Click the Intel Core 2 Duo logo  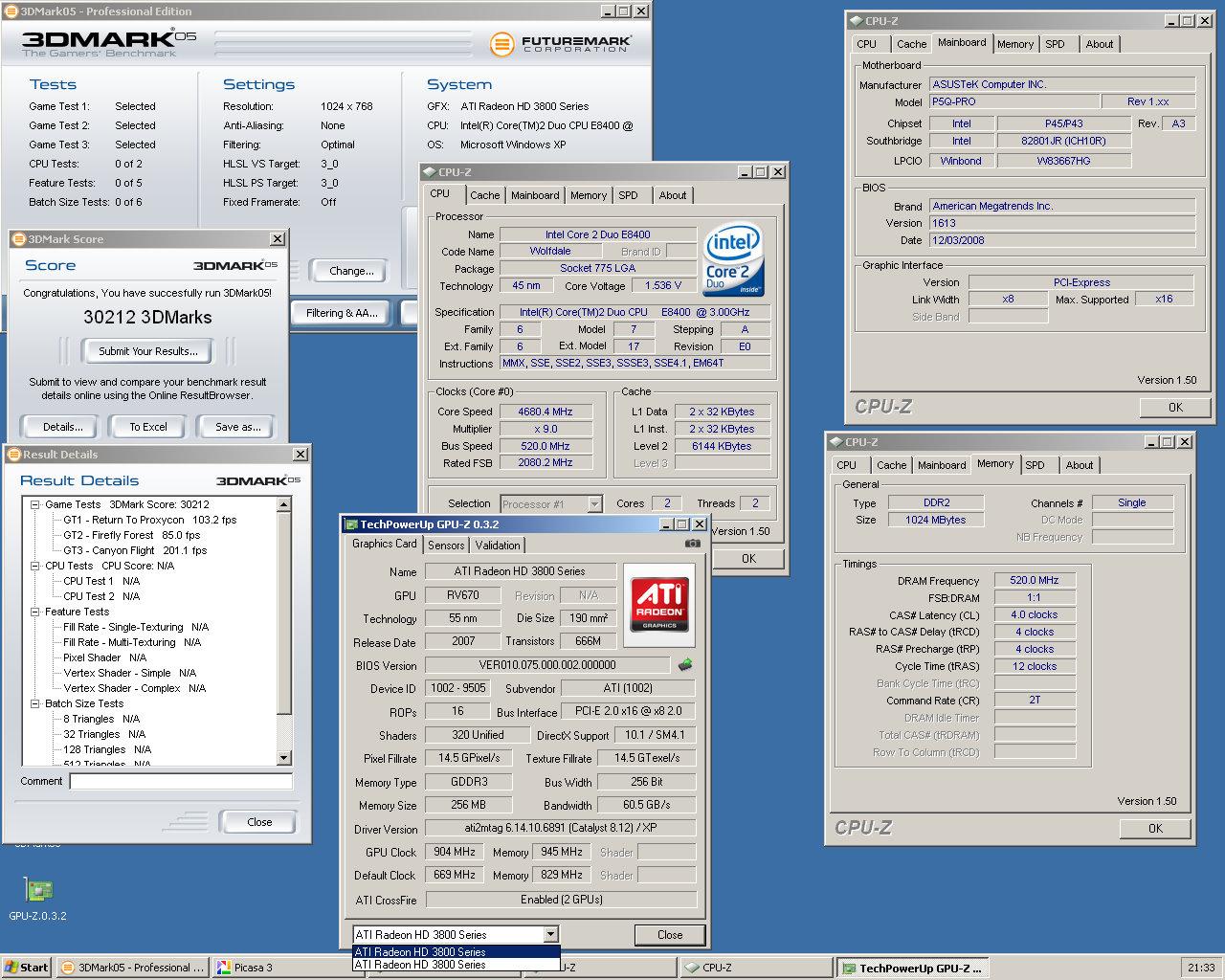734,259
